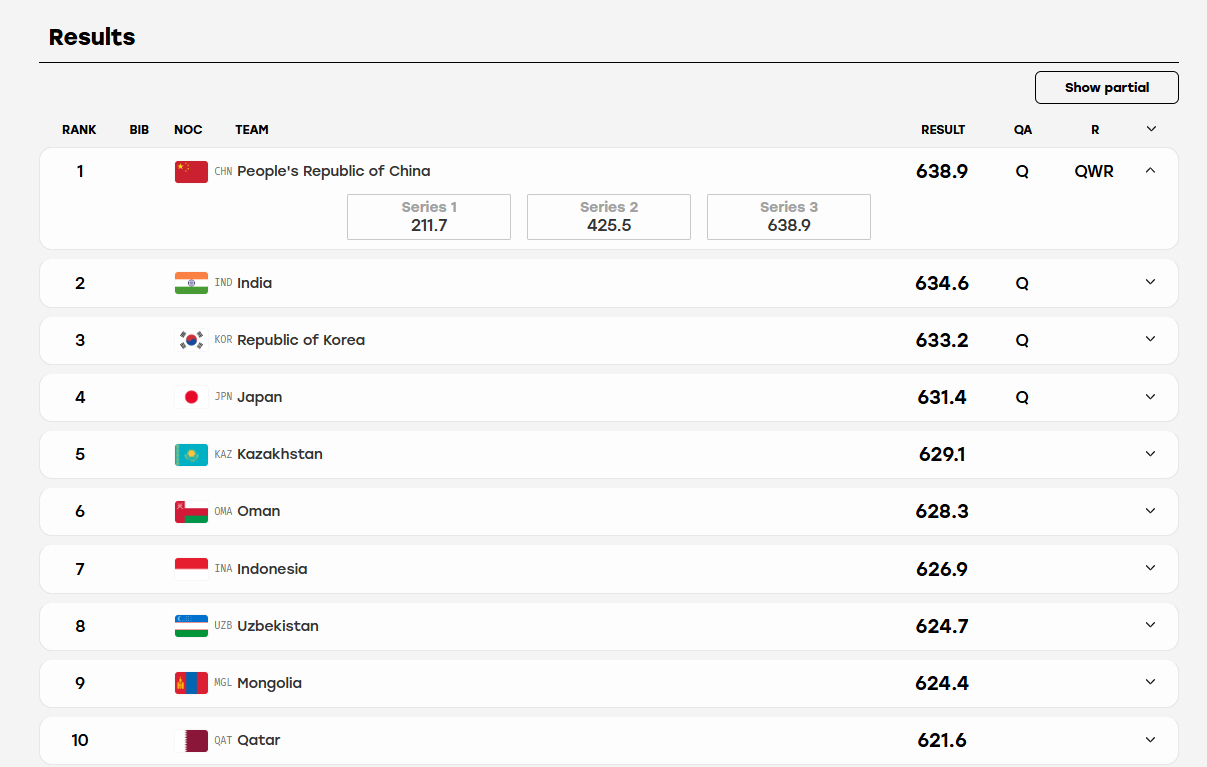The height and width of the screenshot is (767, 1207).
Task: Click the KAZ country code
Action: click(x=223, y=454)
